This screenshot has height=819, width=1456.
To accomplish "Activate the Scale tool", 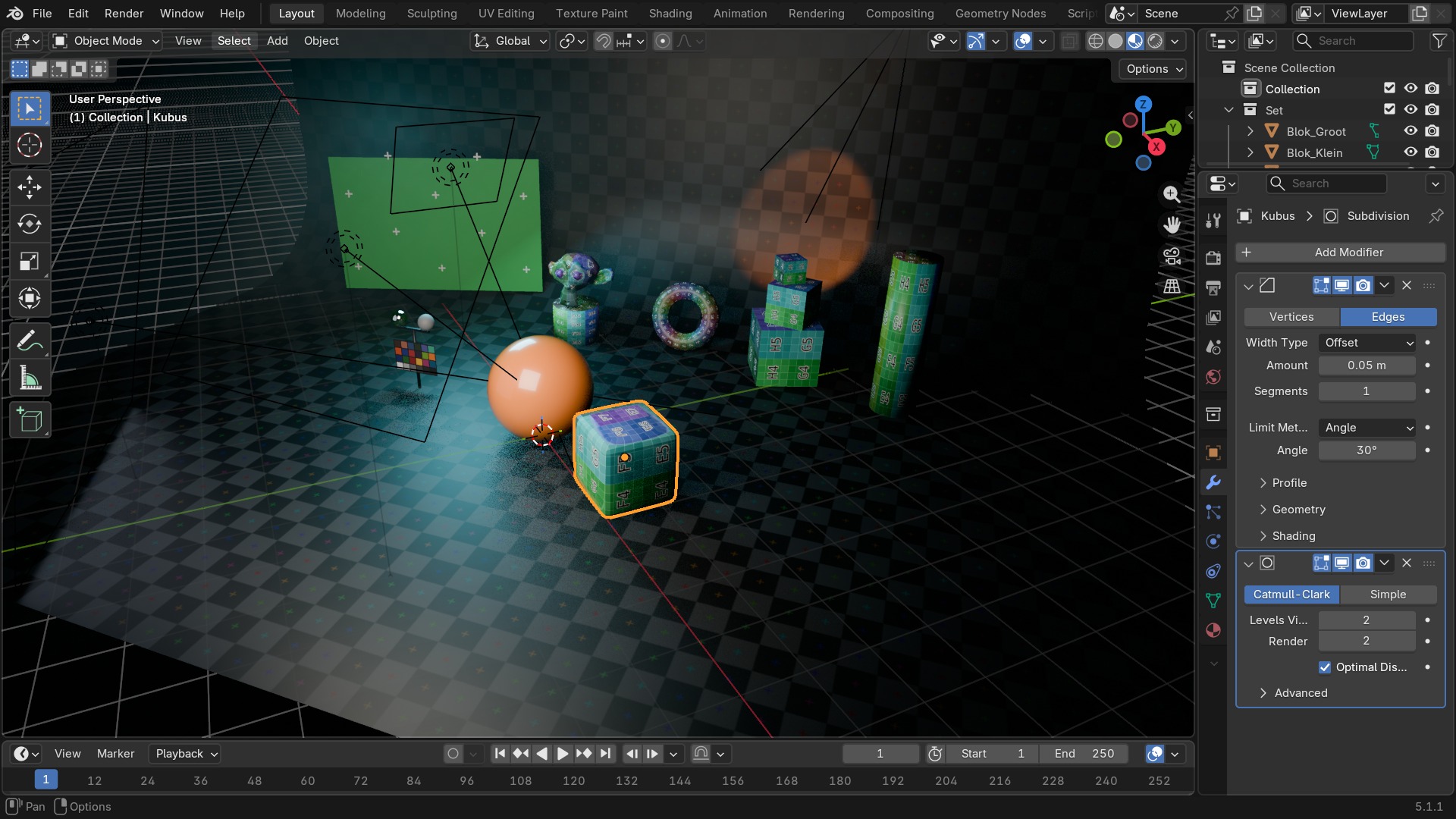I will point(30,262).
